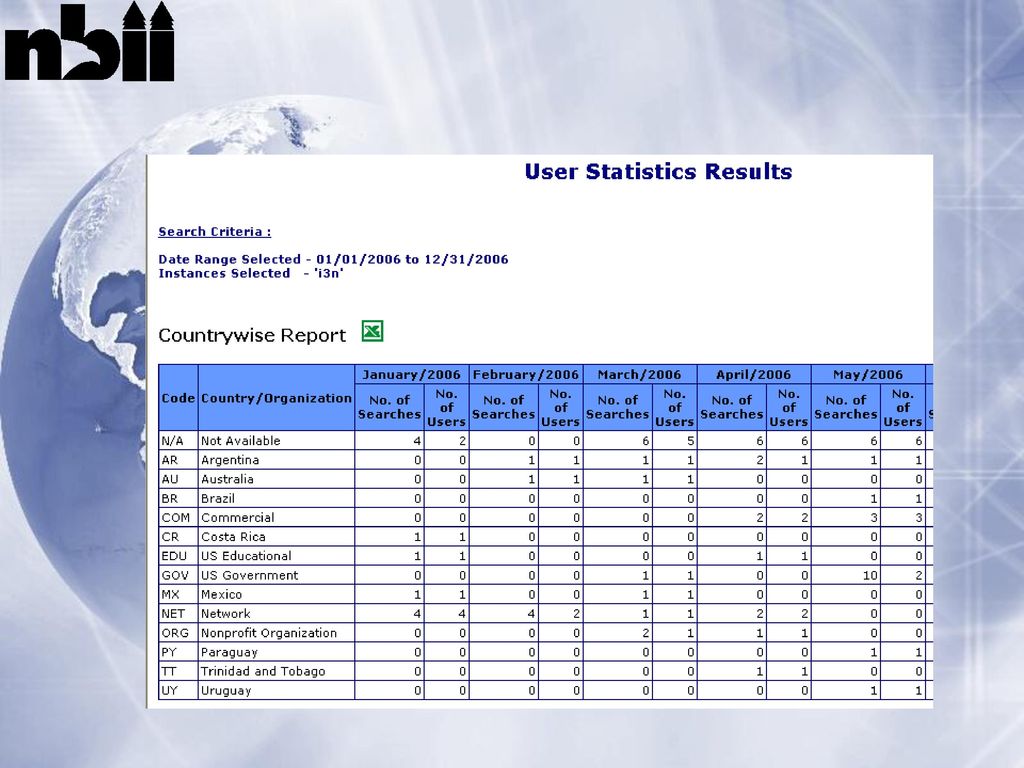Click the Not Available row name
Viewport: 1024px width, 768px height.
pyautogui.click(x=240, y=441)
